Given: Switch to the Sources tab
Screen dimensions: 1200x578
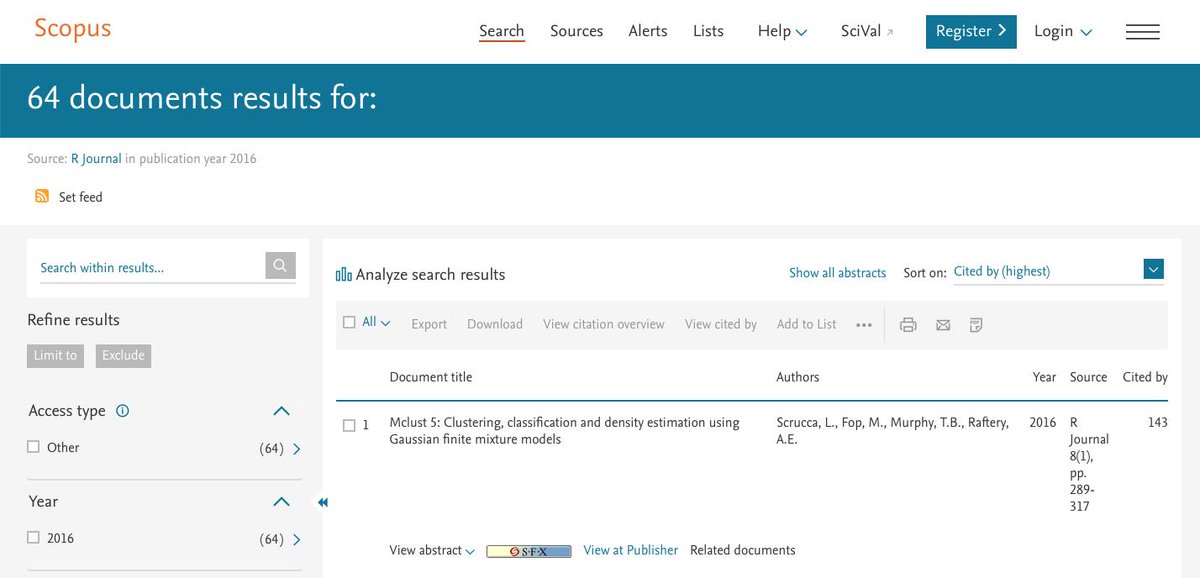Looking at the screenshot, I should coord(576,31).
